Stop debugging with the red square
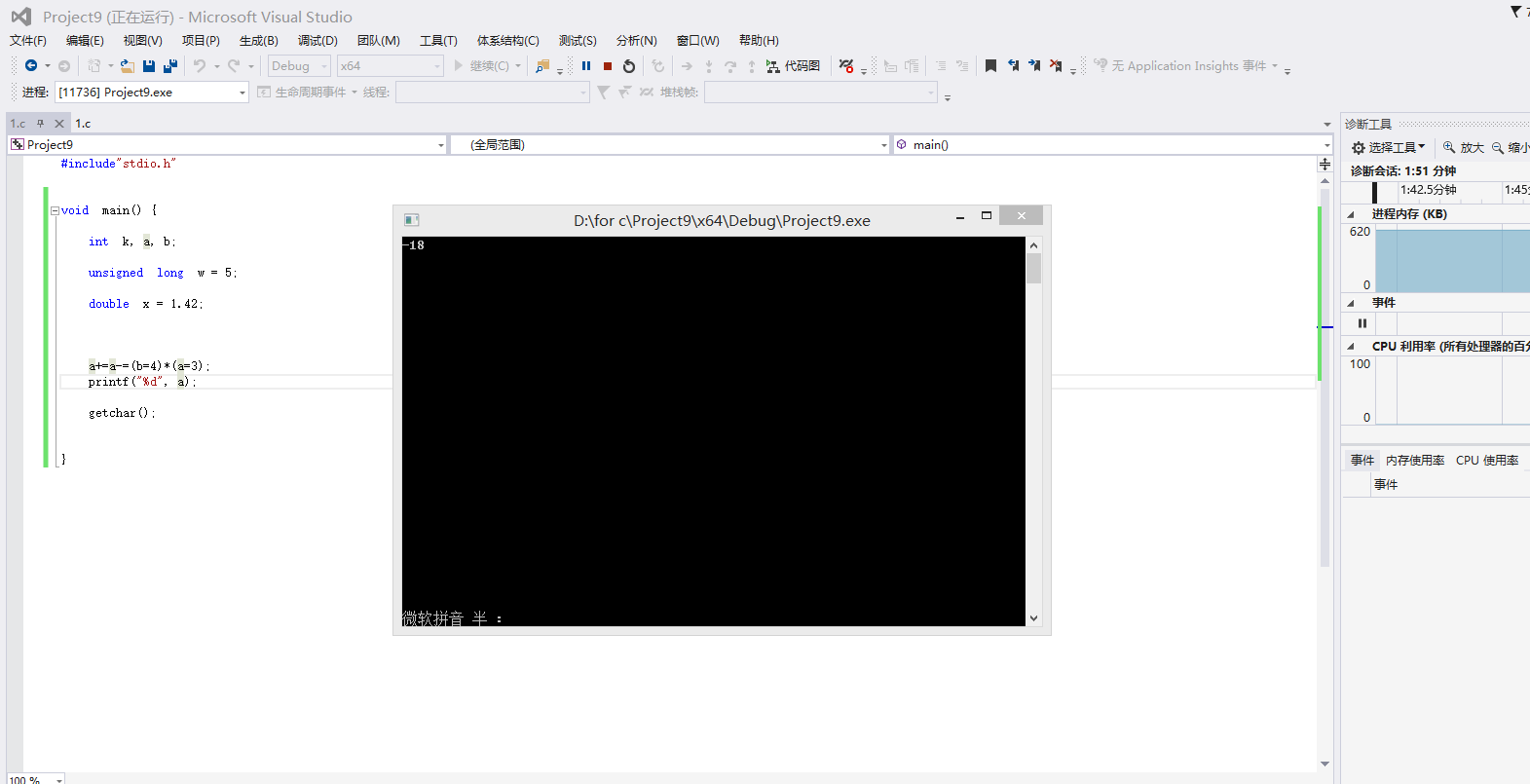The image size is (1530, 784). [608, 66]
